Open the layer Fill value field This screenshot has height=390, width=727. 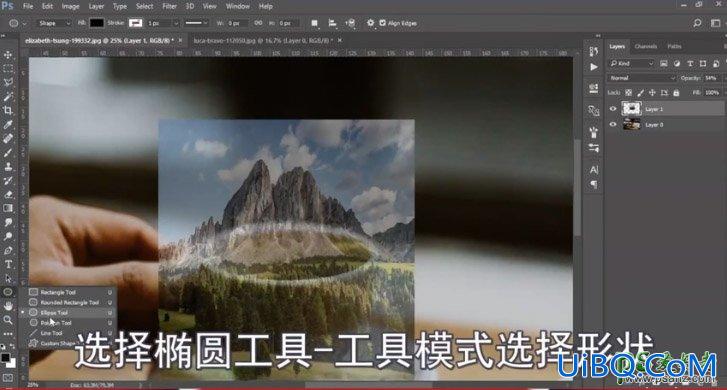(x=712, y=93)
